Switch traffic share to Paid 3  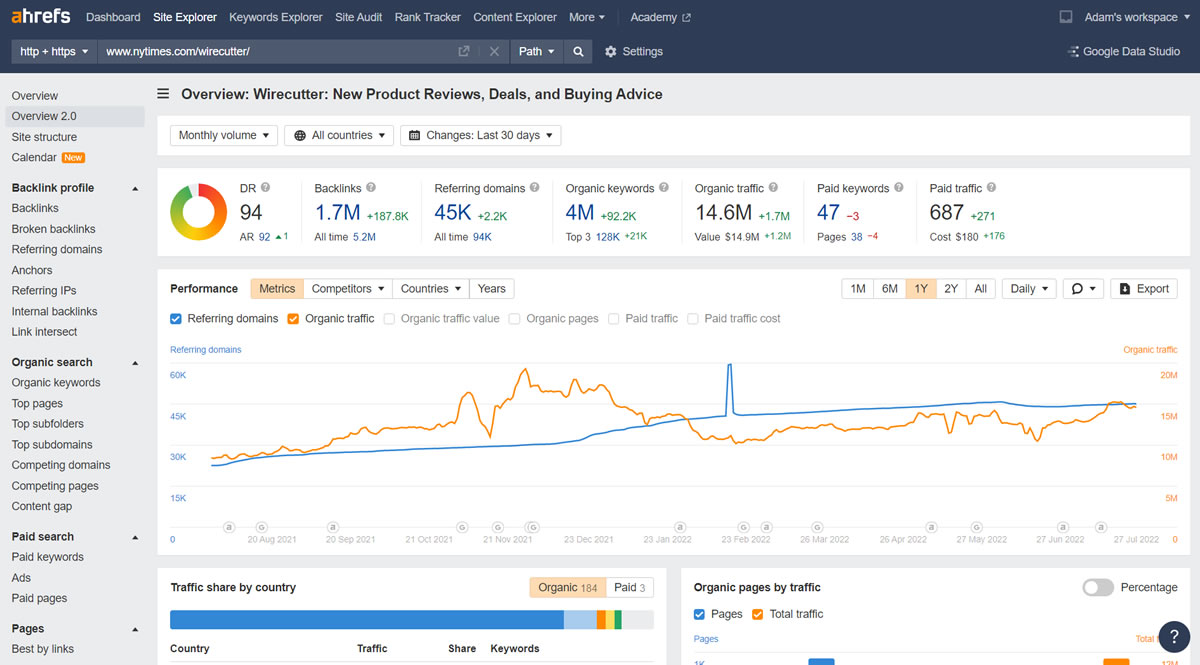pyautogui.click(x=630, y=587)
